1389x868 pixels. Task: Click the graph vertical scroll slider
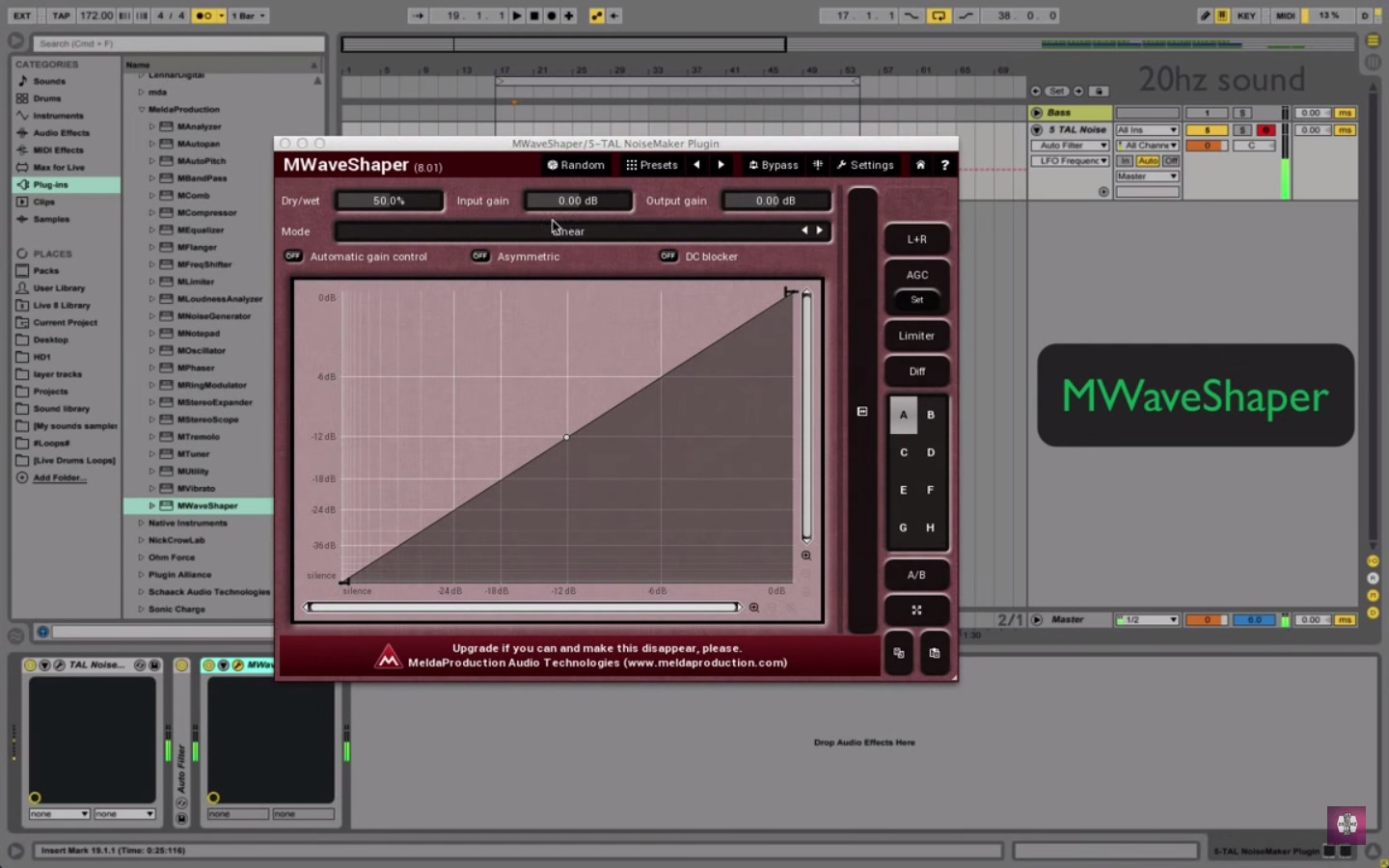click(x=806, y=416)
